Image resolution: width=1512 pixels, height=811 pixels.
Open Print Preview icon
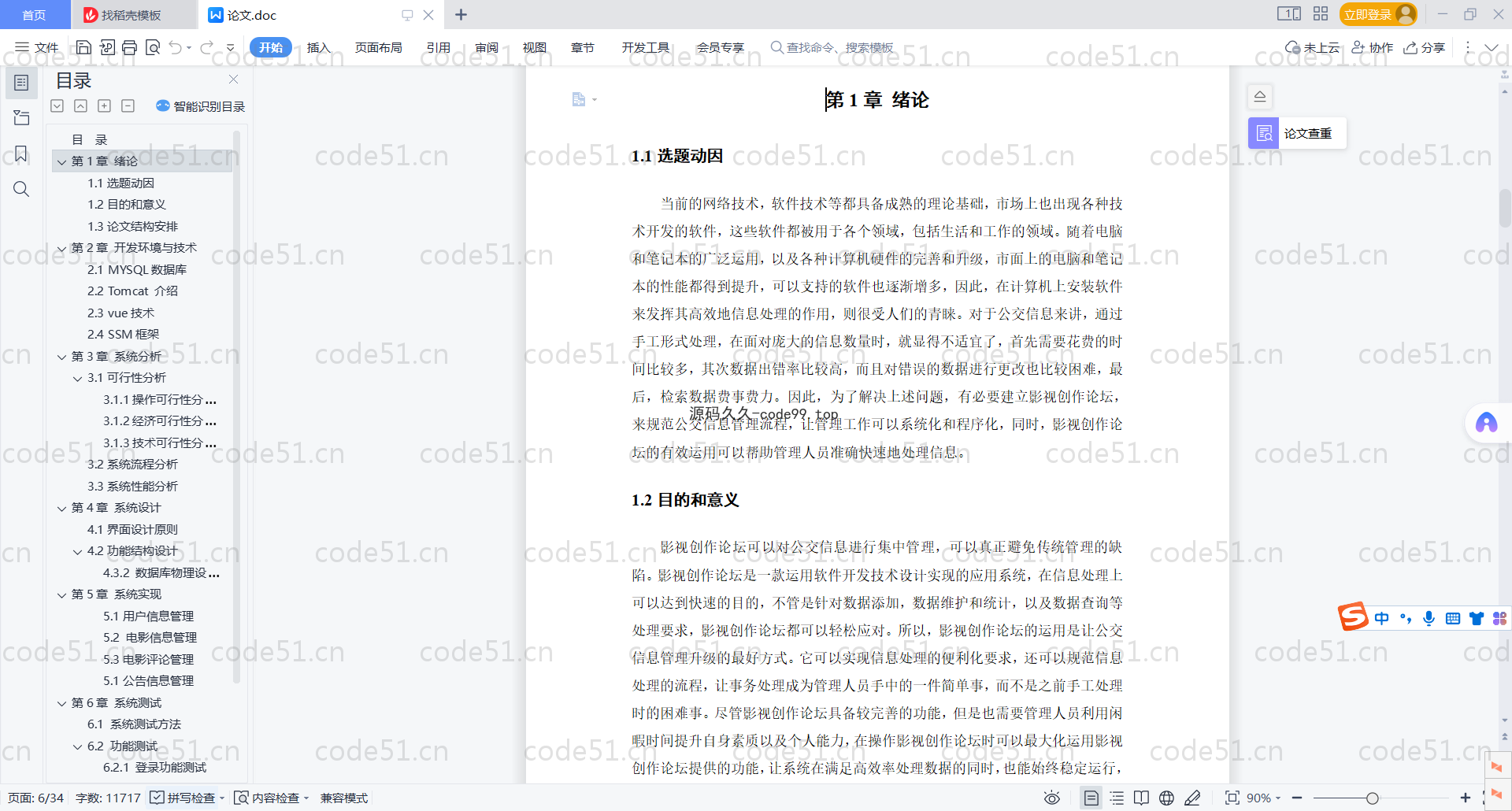click(153, 47)
